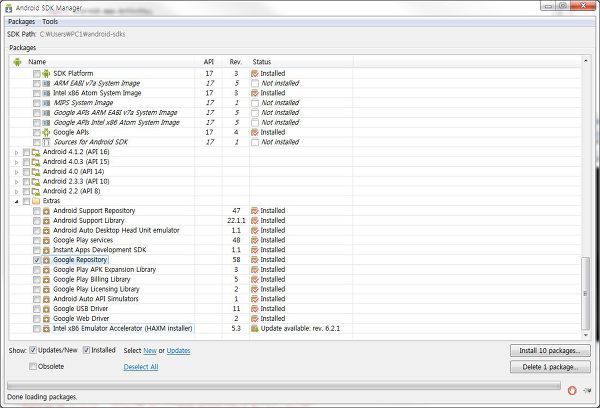Click the Extras folder icon

point(36,201)
